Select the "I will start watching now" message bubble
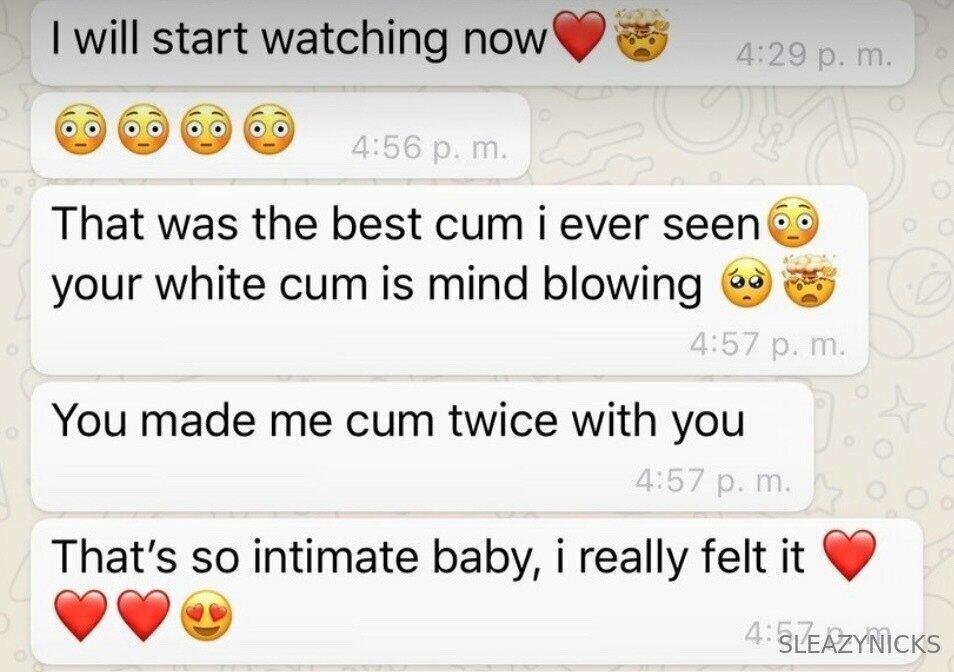Image resolution: width=954 pixels, height=672 pixels. (x=473, y=43)
